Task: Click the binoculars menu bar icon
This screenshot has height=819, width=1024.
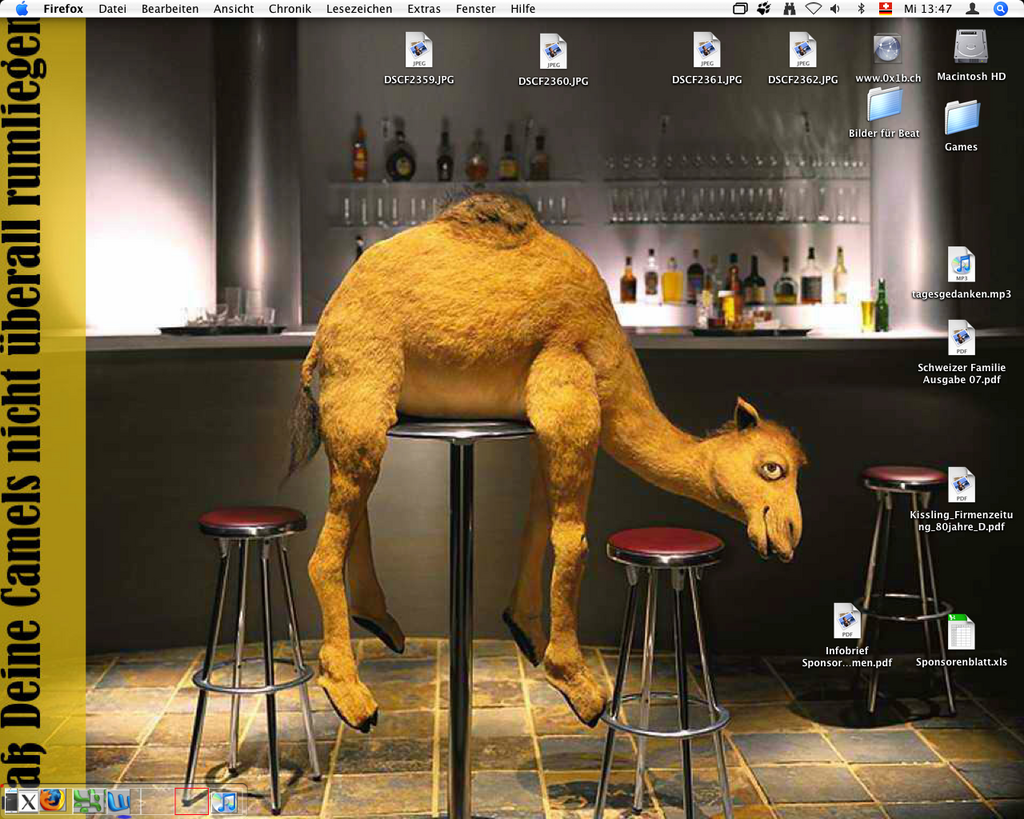Action: 789,8
